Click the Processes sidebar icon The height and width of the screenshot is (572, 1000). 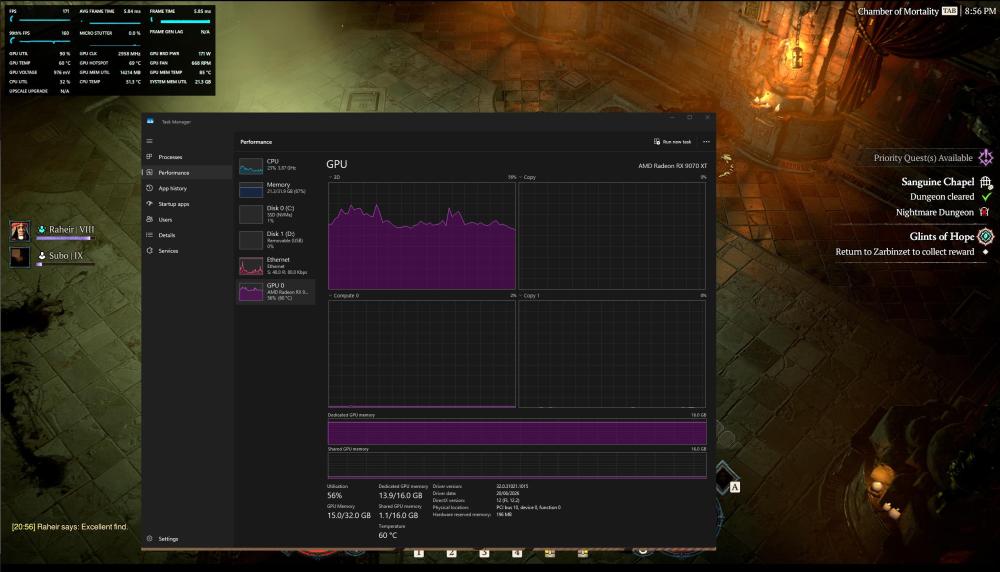point(149,157)
